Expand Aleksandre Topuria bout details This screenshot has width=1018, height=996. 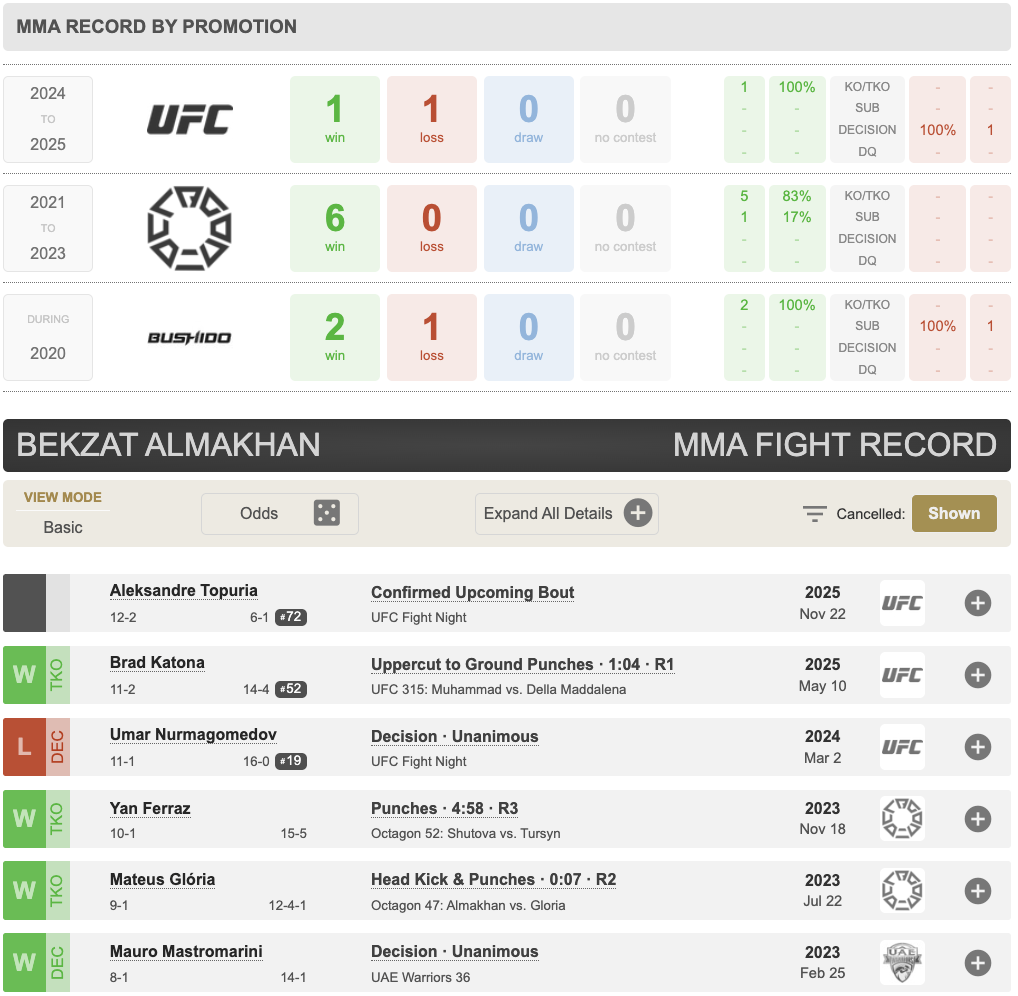coord(978,603)
